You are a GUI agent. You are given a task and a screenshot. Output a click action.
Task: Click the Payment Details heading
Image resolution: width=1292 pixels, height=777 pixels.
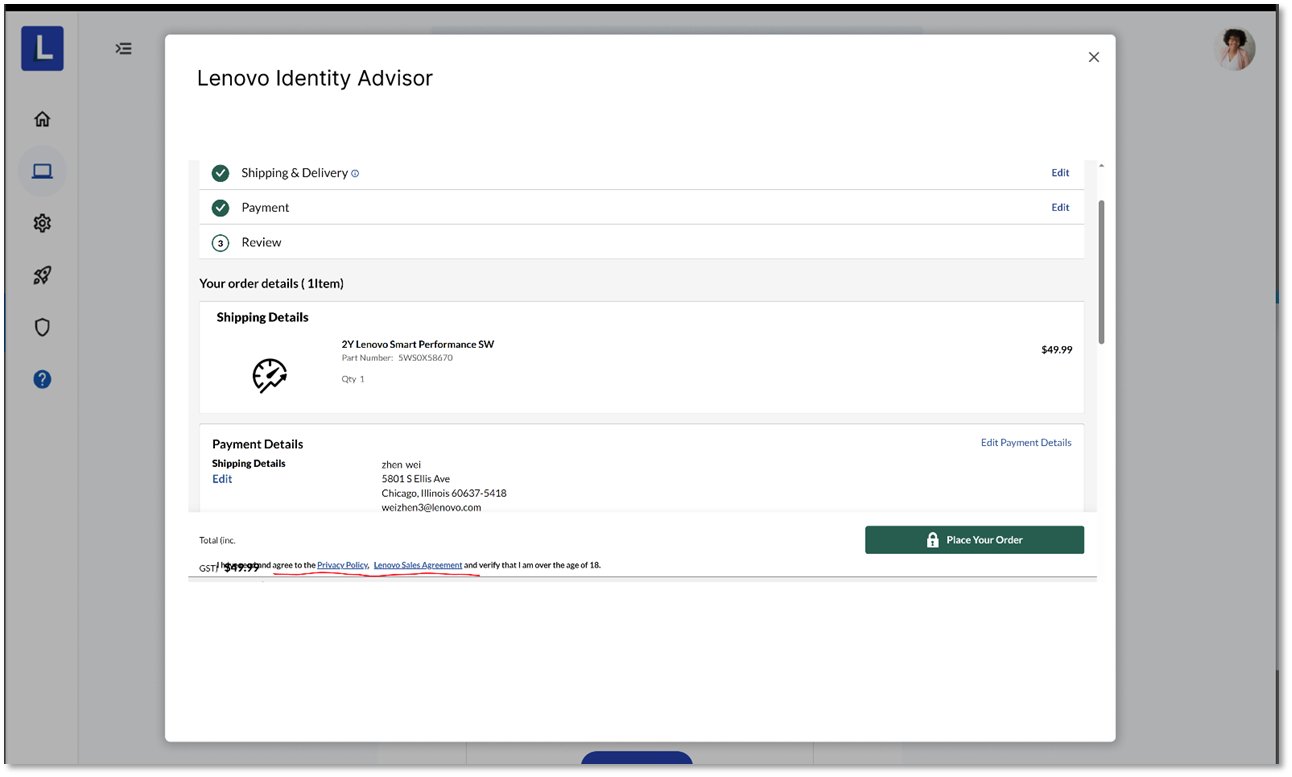[x=258, y=444]
